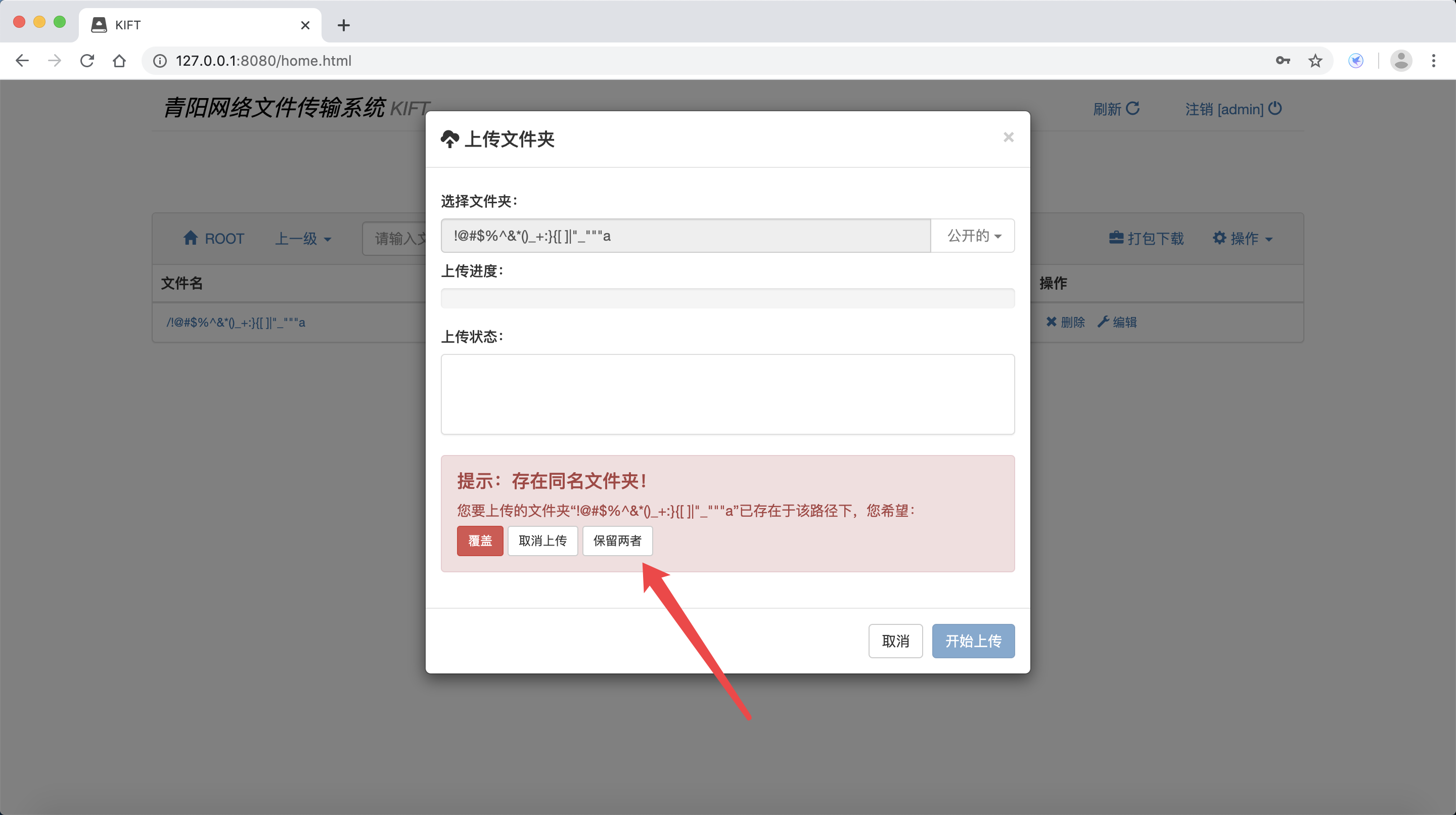1456x815 pixels.
Task: Reload the page with browser refresh icon
Action: (87, 61)
